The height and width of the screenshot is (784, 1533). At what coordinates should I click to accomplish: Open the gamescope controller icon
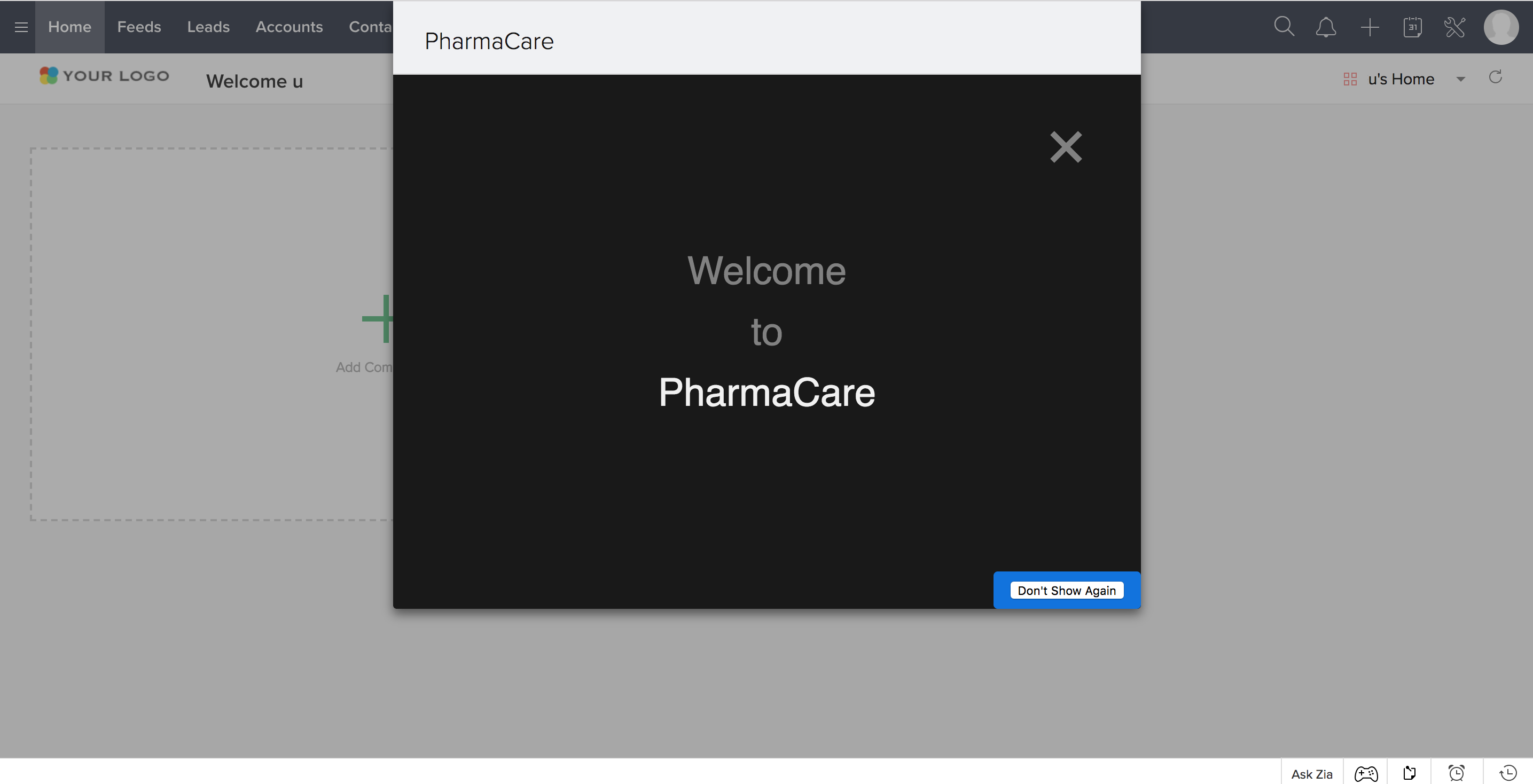click(x=1366, y=773)
